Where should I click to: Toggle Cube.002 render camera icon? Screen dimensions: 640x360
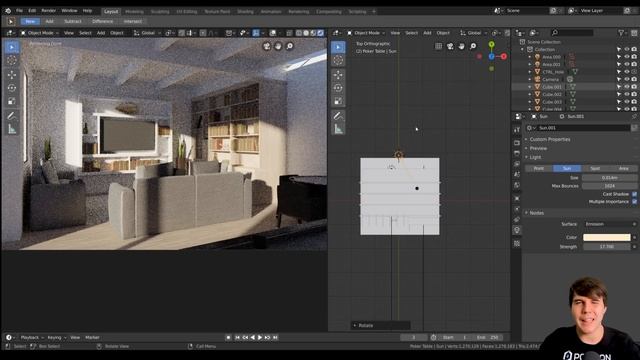pos(634,94)
